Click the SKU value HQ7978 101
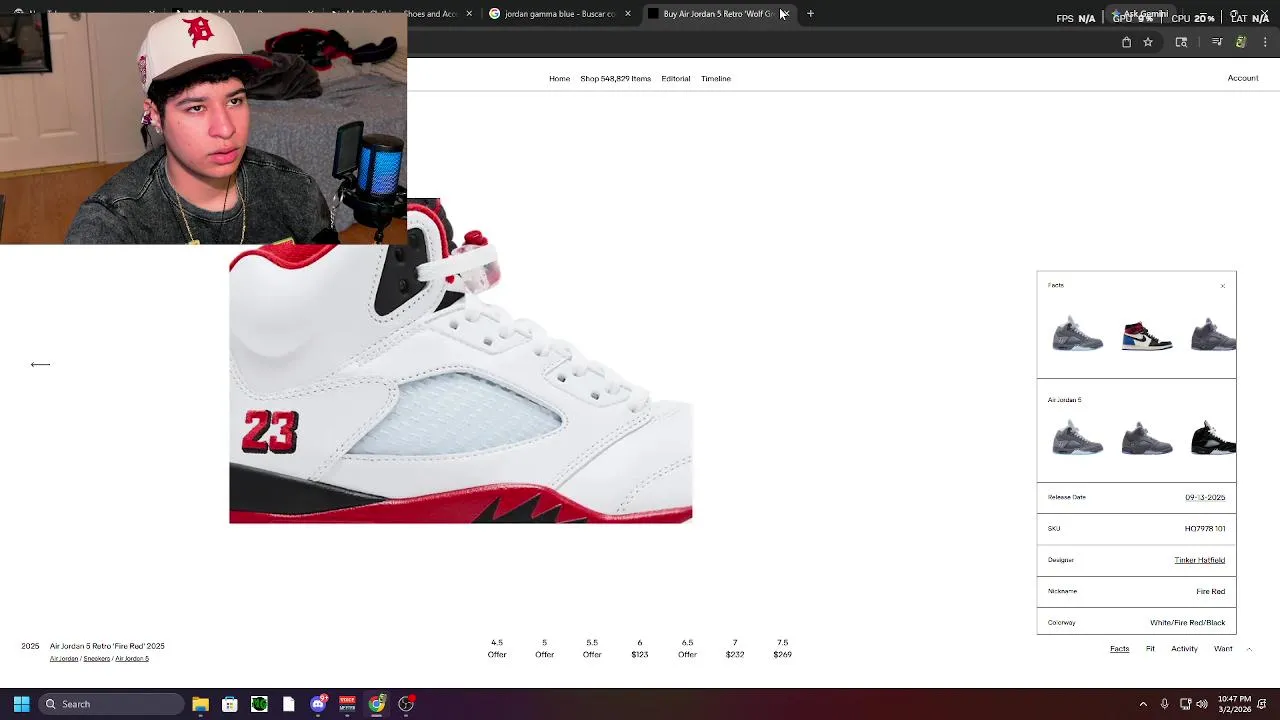The image size is (1280, 720). point(1205,528)
